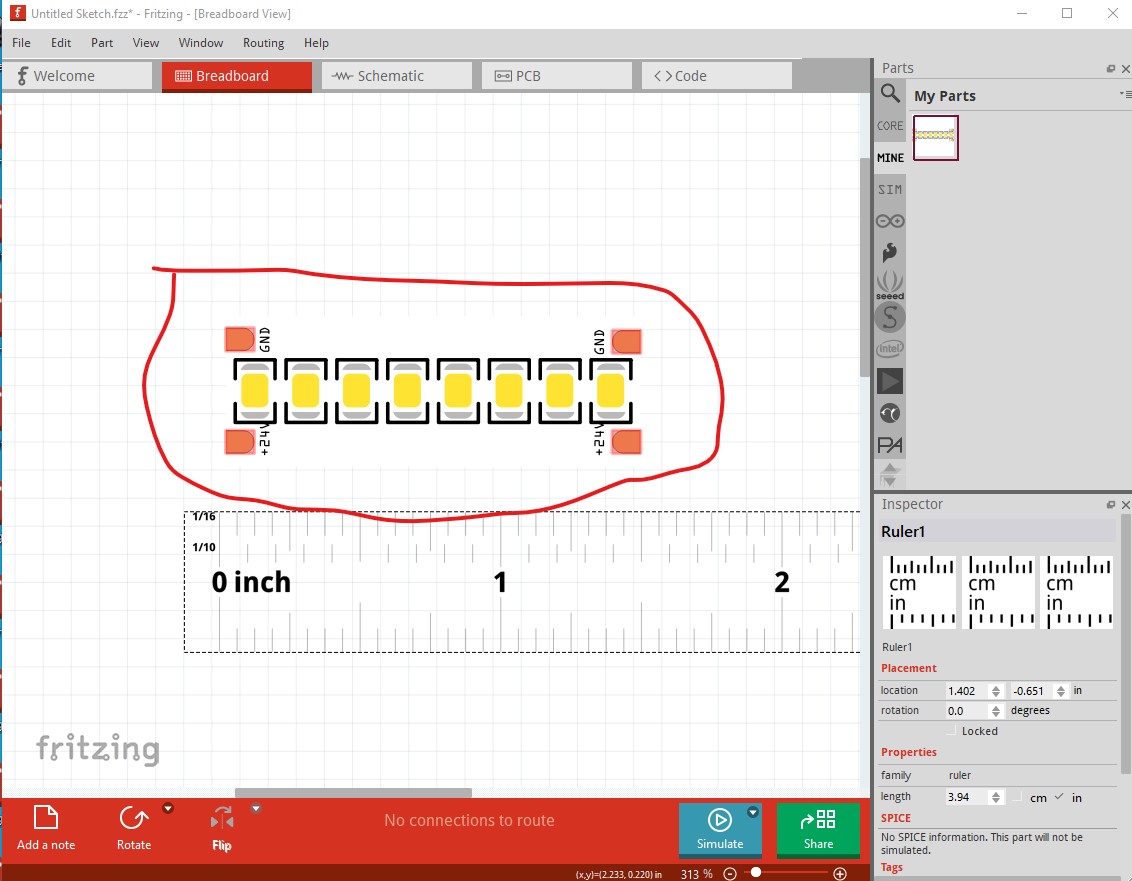Open the Seeed parts bin

point(889,285)
